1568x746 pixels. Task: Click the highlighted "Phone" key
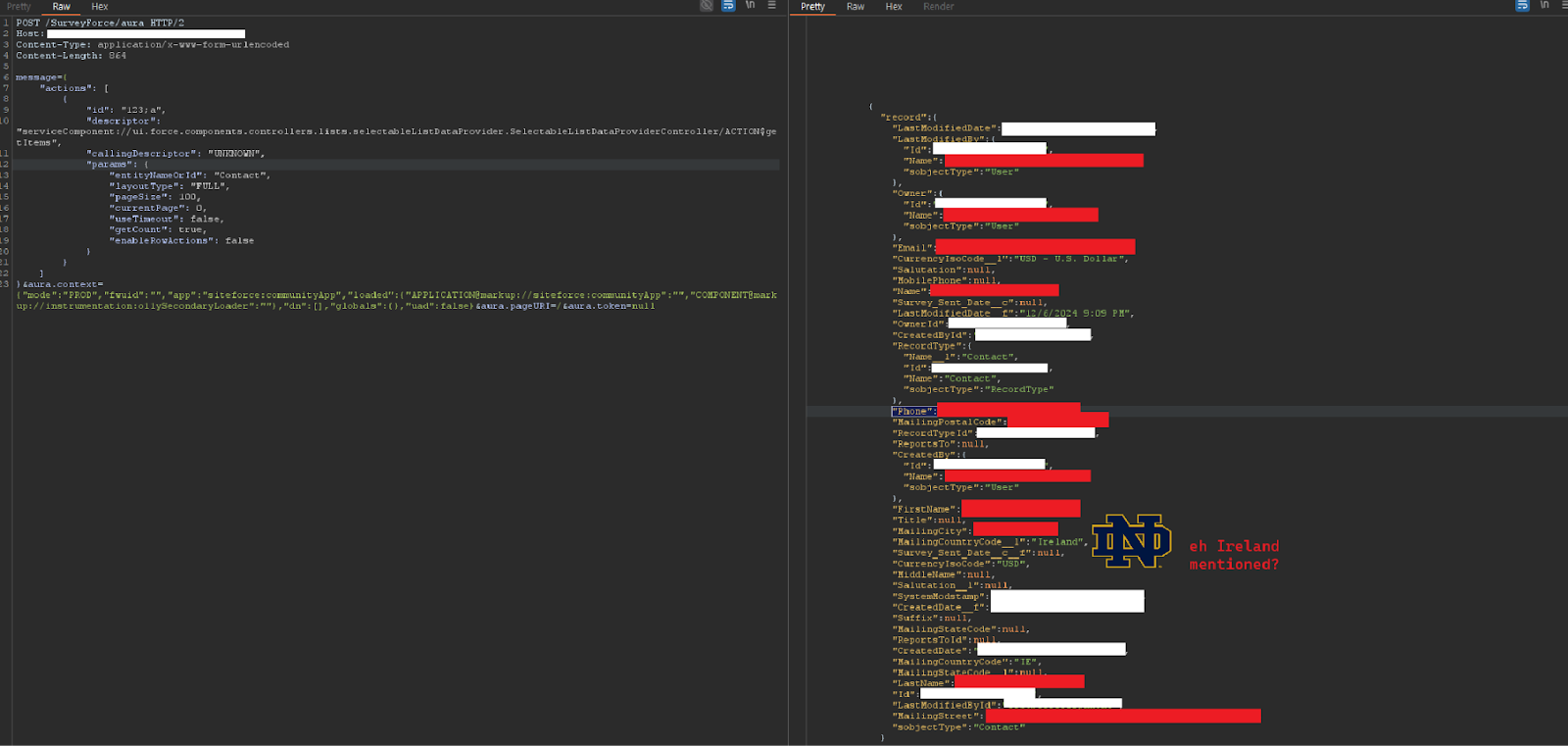click(911, 412)
